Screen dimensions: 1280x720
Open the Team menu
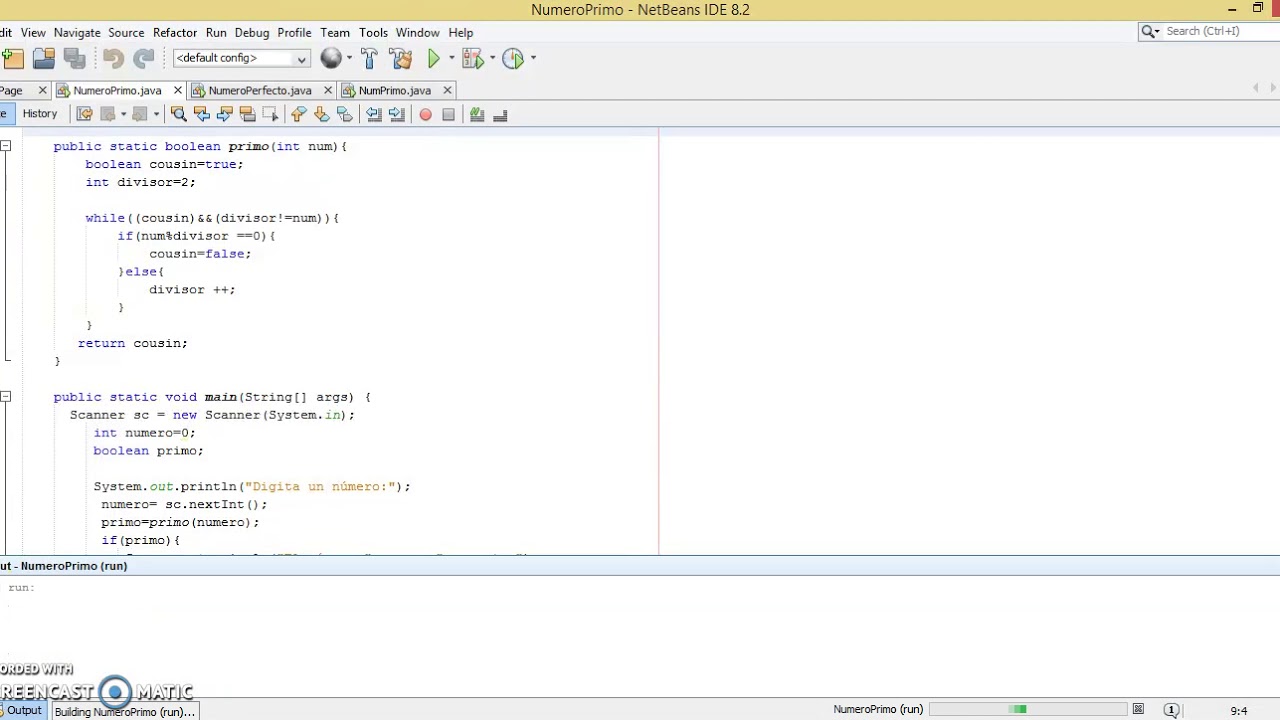(335, 32)
